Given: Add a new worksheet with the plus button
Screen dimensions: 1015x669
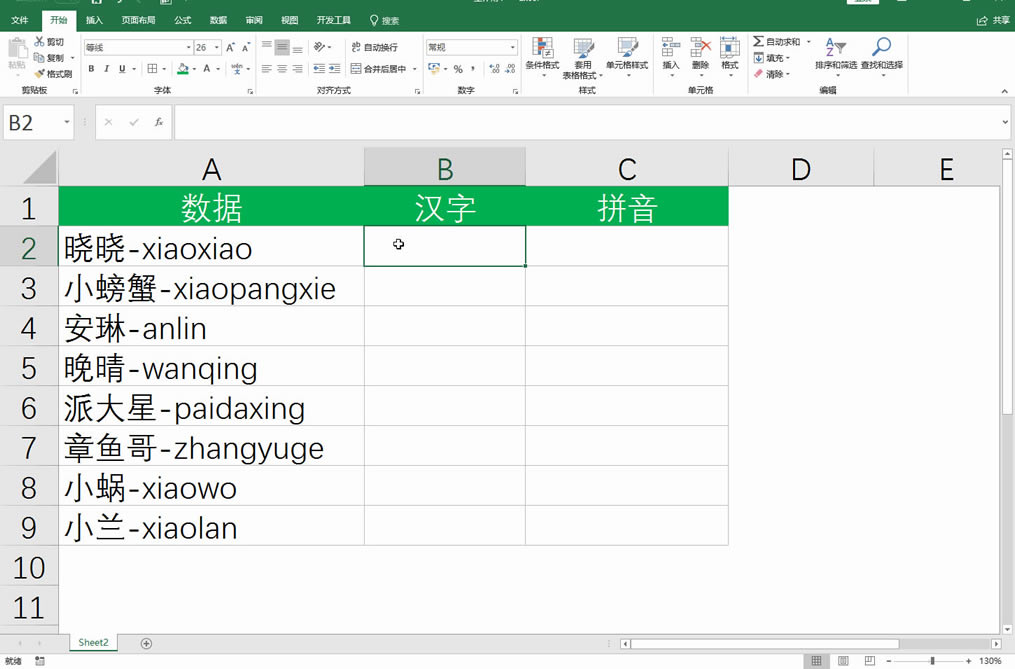Looking at the screenshot, I should point(146,642).
